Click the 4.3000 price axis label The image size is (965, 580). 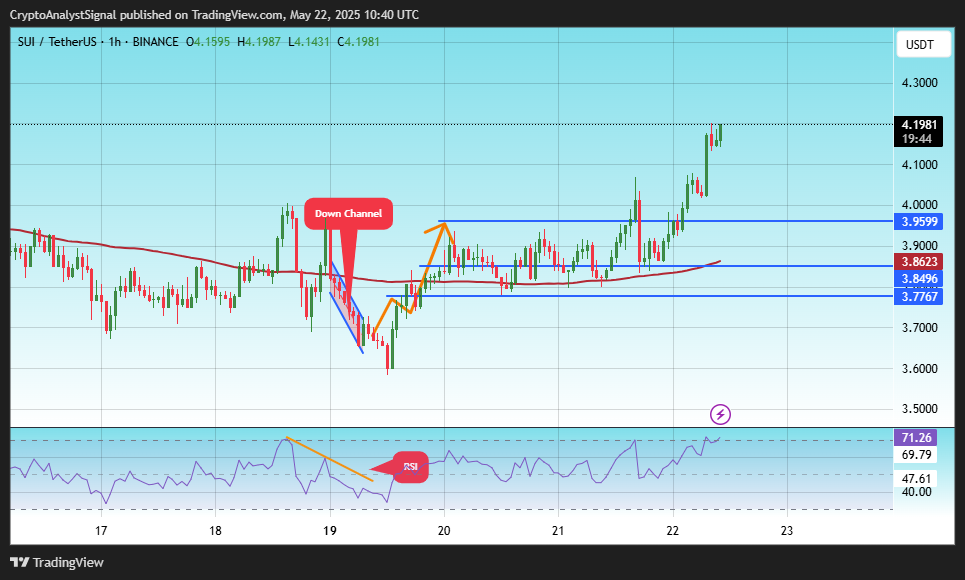click(x=919, y=83)
